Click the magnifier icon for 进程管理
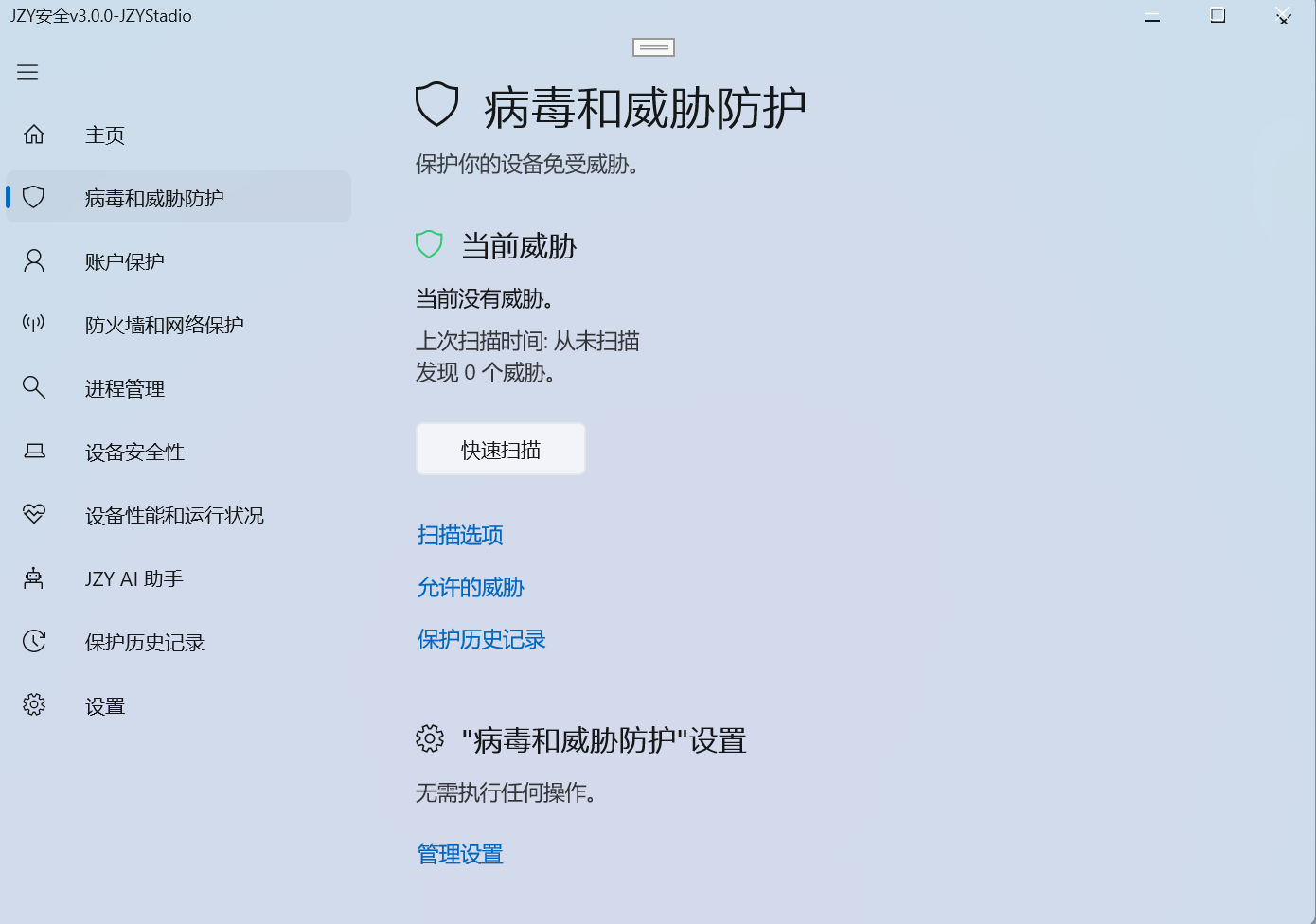 click(34, 387)
